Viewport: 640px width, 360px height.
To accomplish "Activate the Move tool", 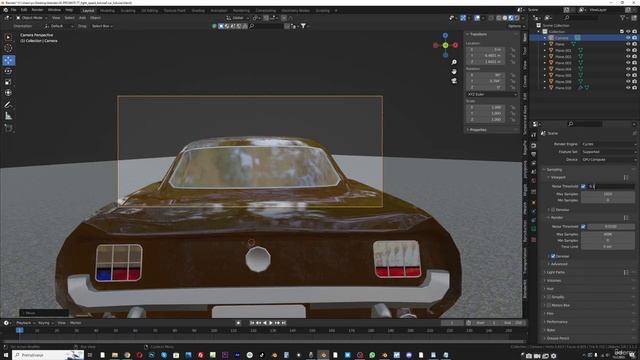I will pyautogui.click(x=8, y=60).
